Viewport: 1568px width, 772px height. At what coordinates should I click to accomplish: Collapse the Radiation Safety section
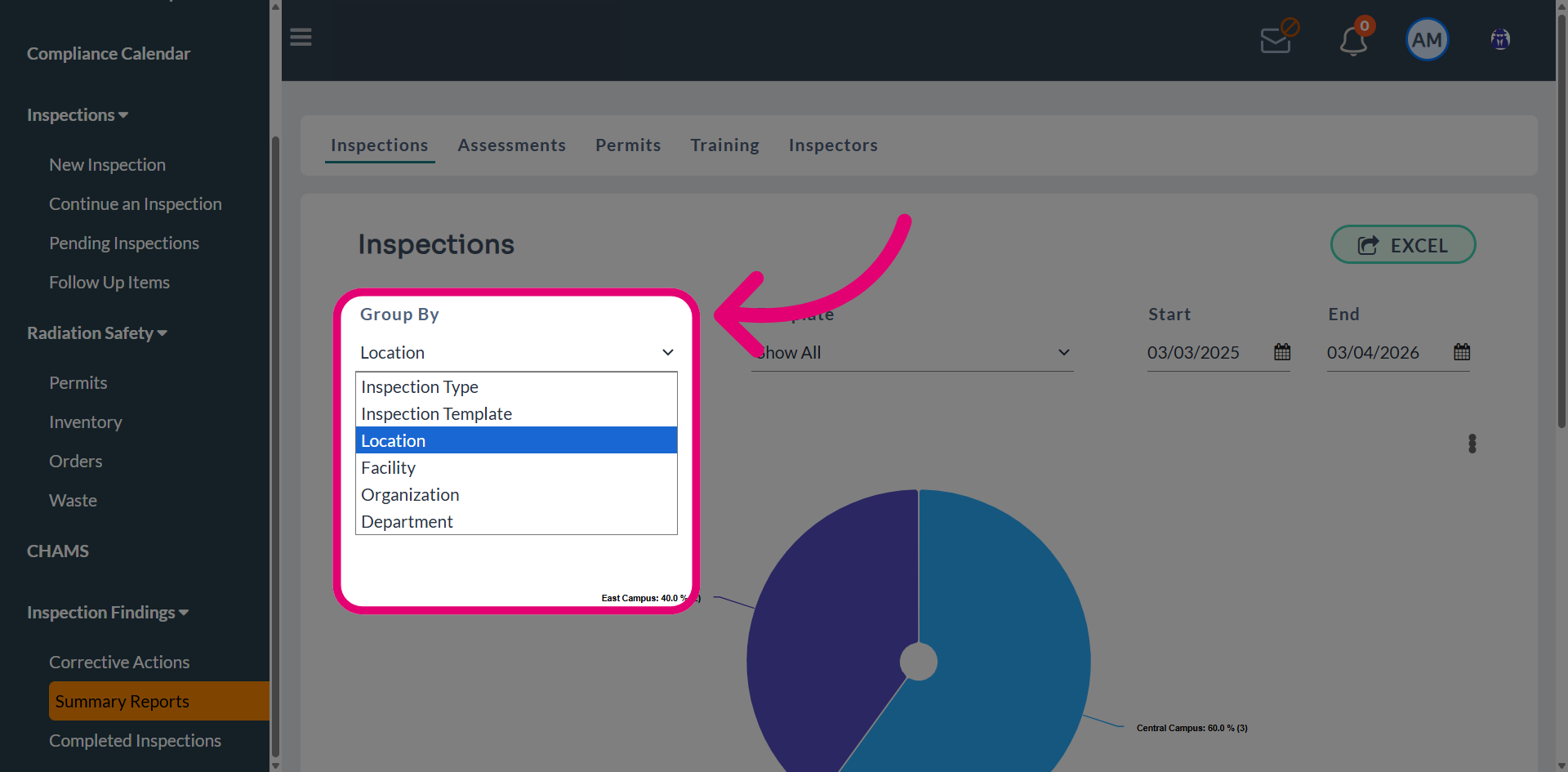pos(97,333)
